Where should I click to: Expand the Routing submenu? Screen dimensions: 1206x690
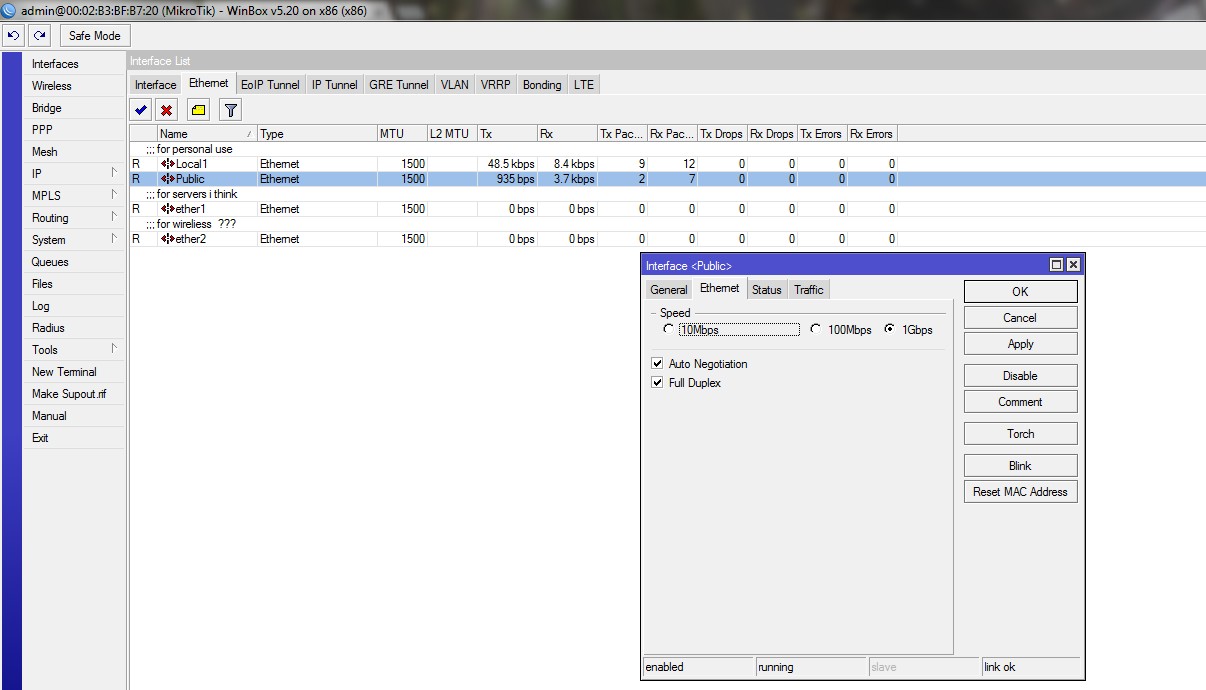114,217
